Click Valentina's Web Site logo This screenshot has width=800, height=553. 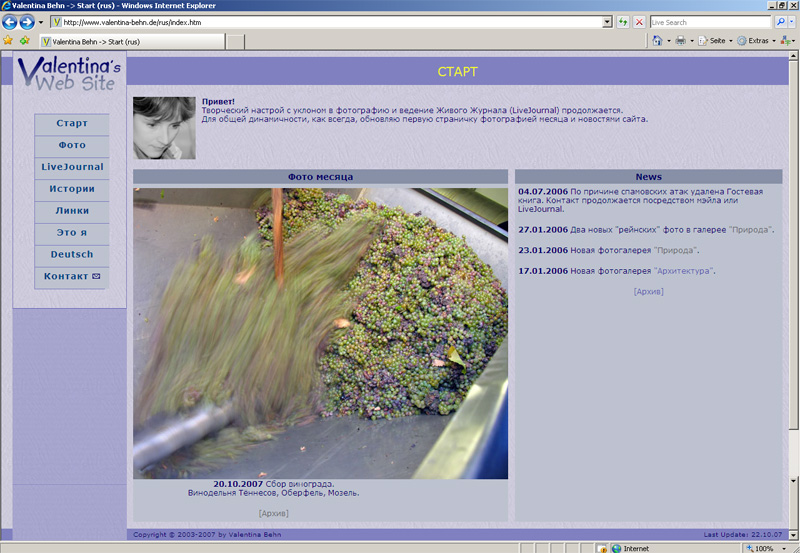(69, 74)
